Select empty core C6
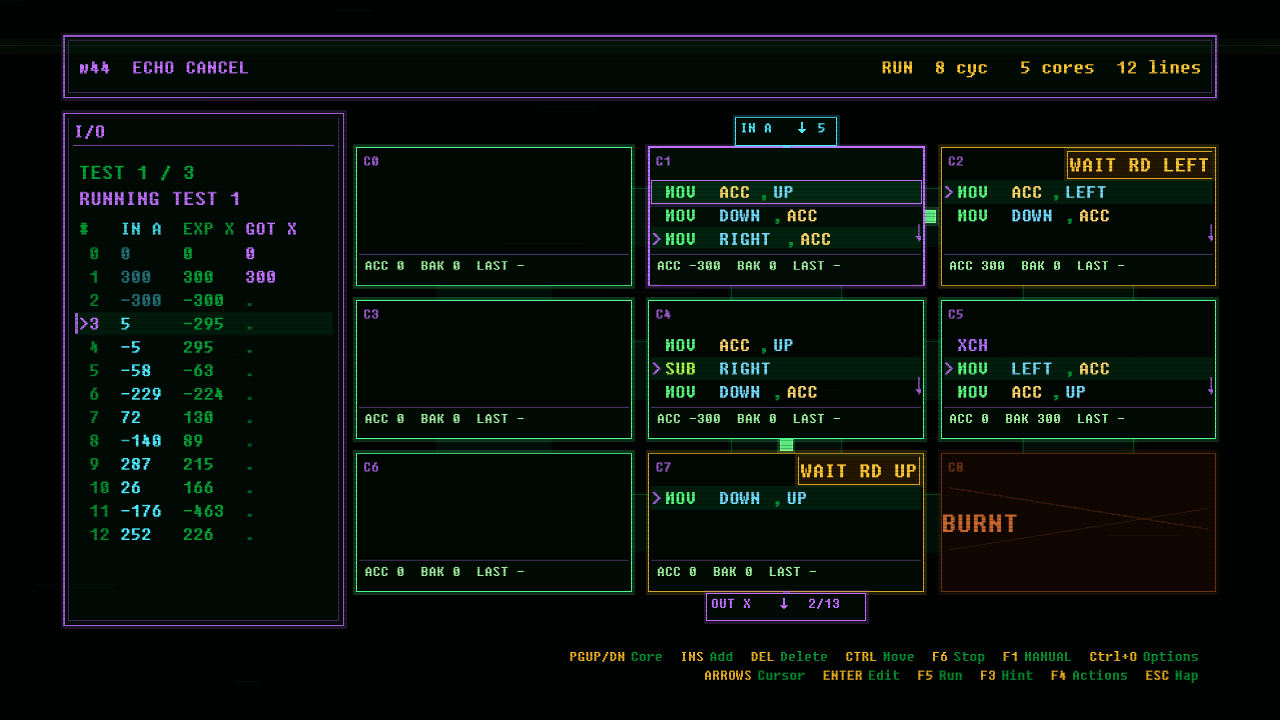The width and height of the screenshot is (1280, 720). point(494,522)
